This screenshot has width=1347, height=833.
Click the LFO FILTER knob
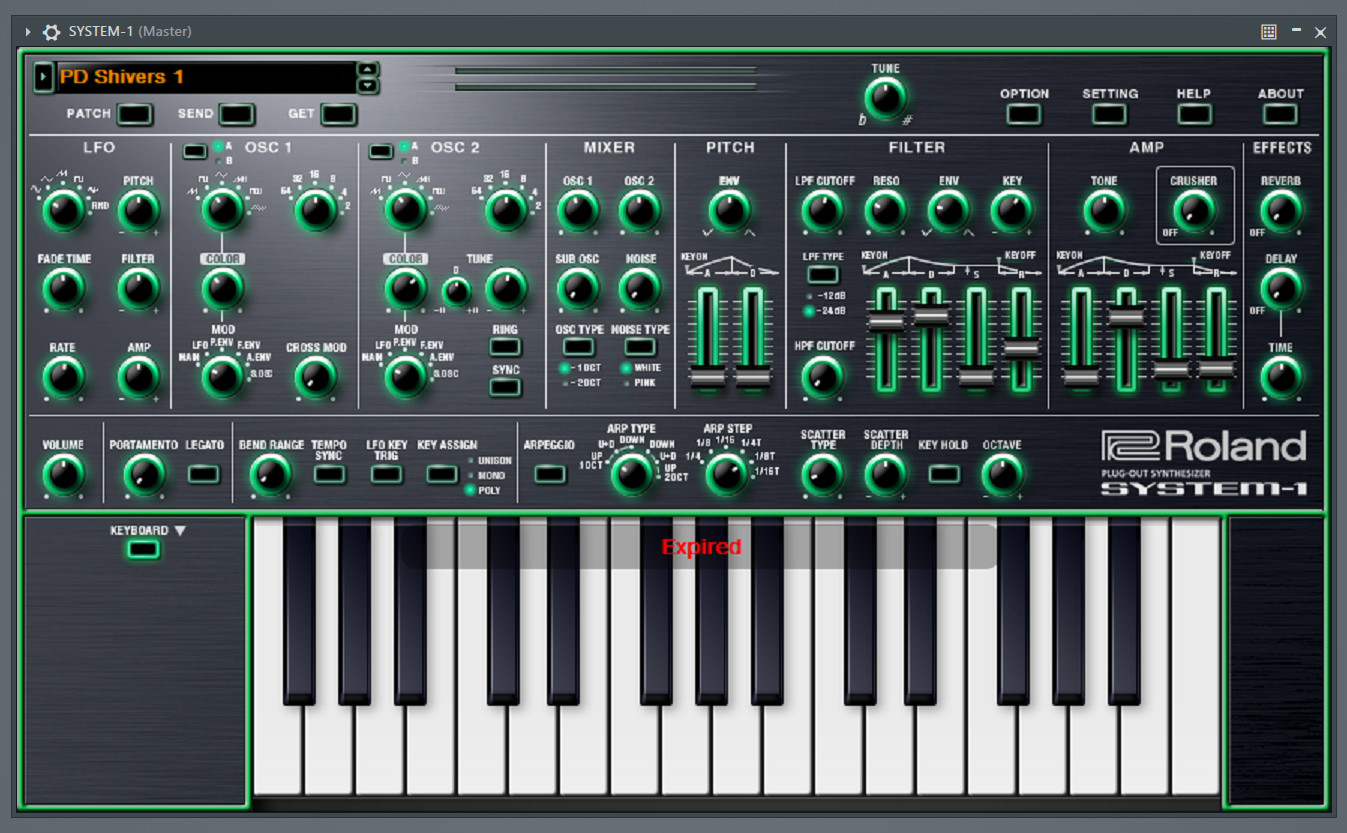click(138, 289)
